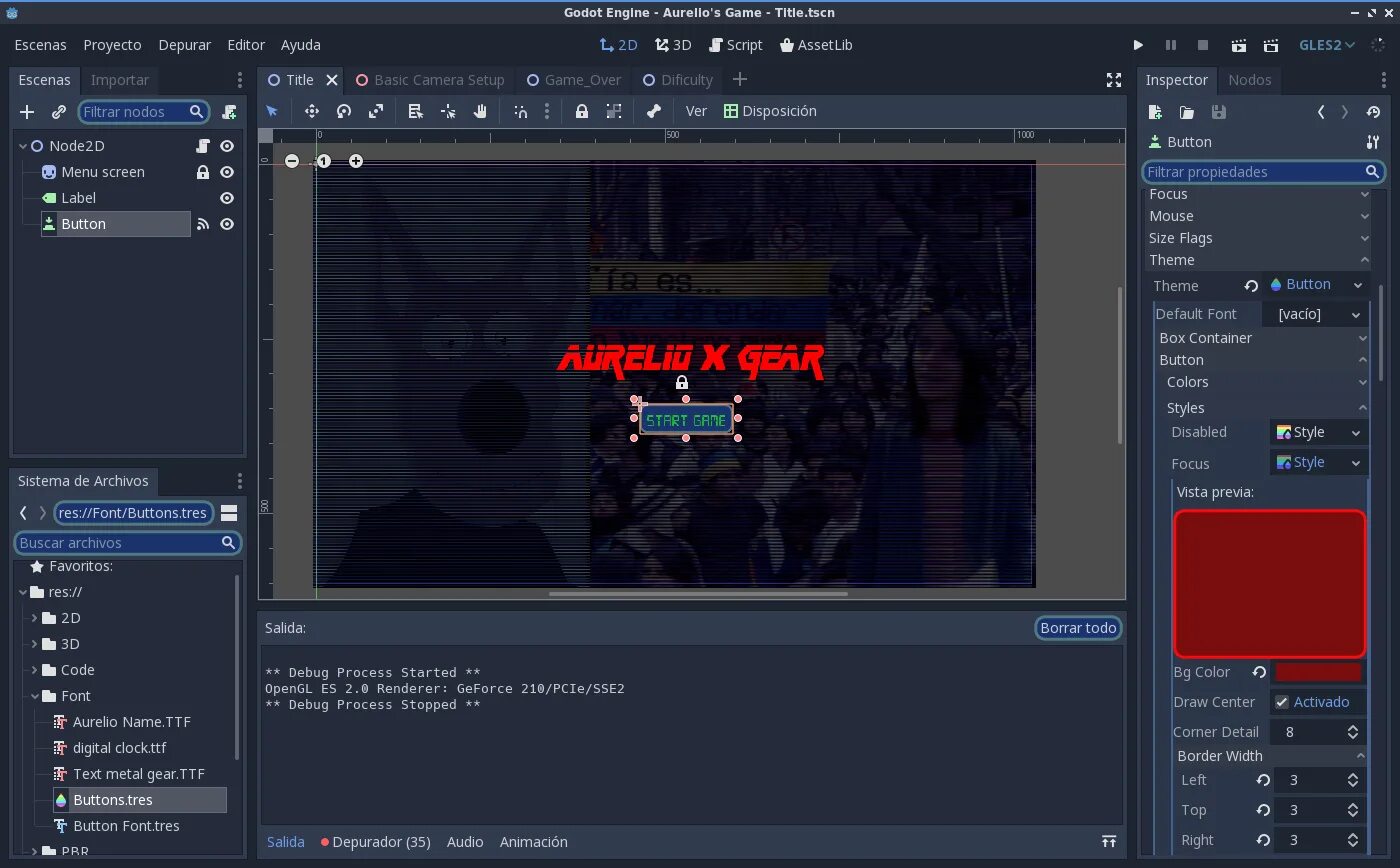The image size is (1400, 868).
Task: Open Inspector object history
Action: (1373, 112)
